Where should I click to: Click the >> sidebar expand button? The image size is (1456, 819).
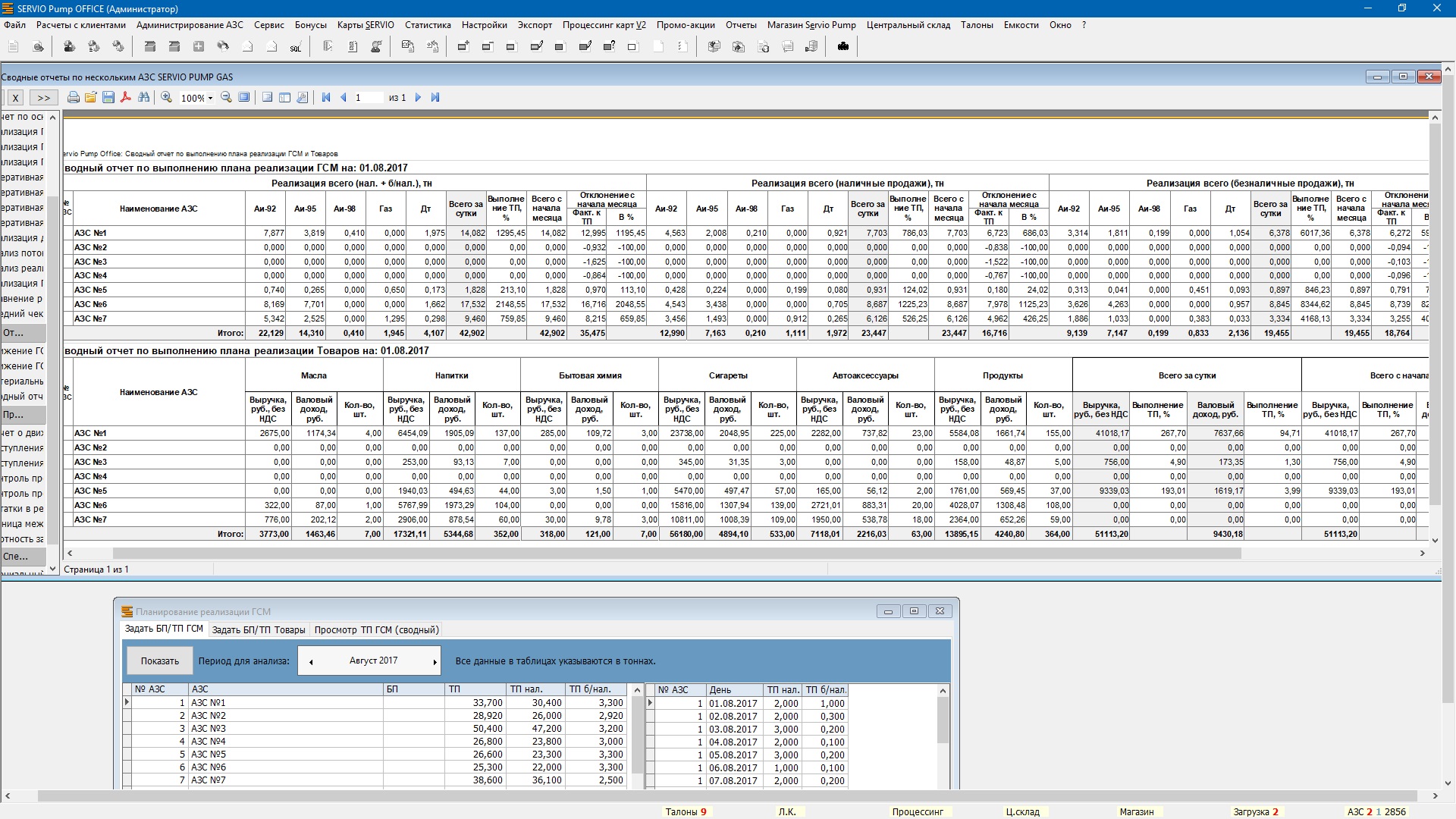coord(44,98)
